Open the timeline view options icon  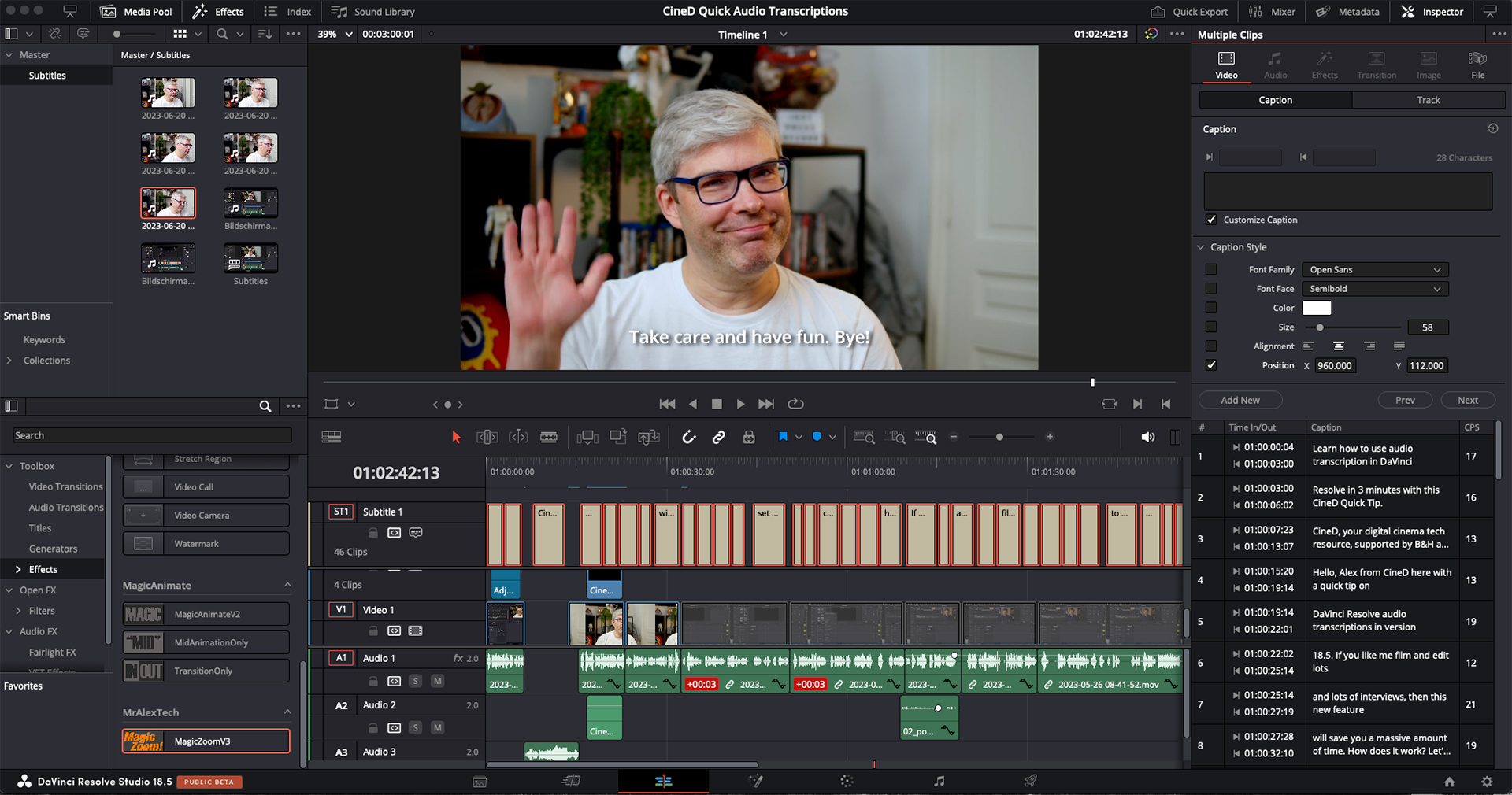pos(332,437)
